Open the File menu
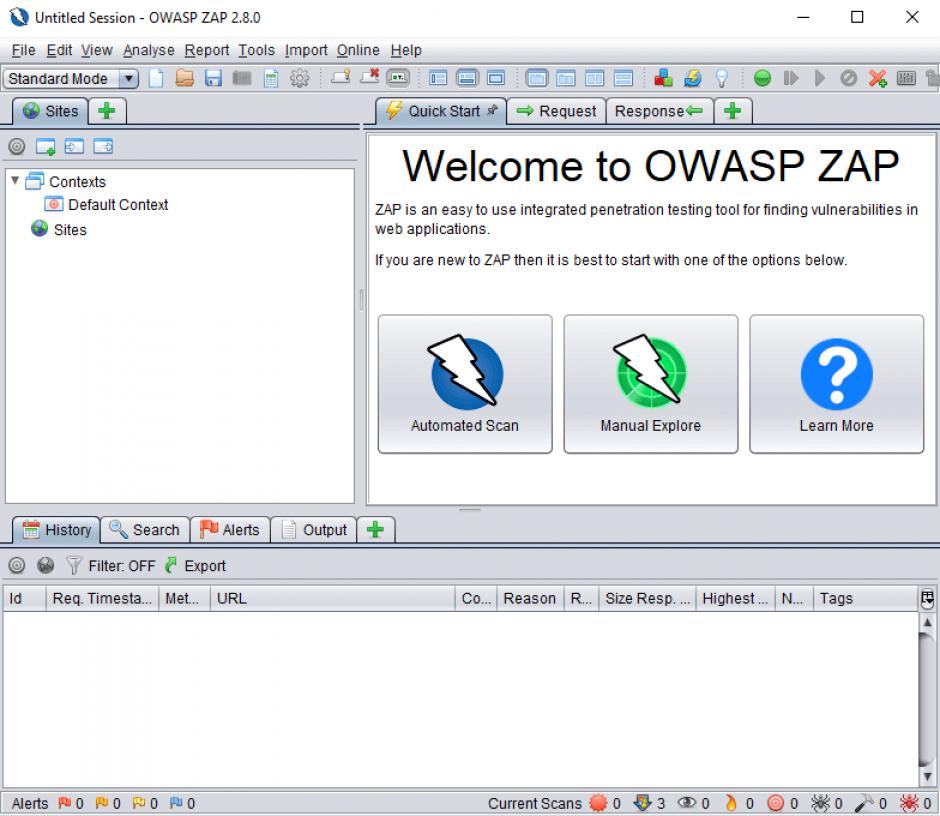 pyautogui.click(x=23, y=50)
